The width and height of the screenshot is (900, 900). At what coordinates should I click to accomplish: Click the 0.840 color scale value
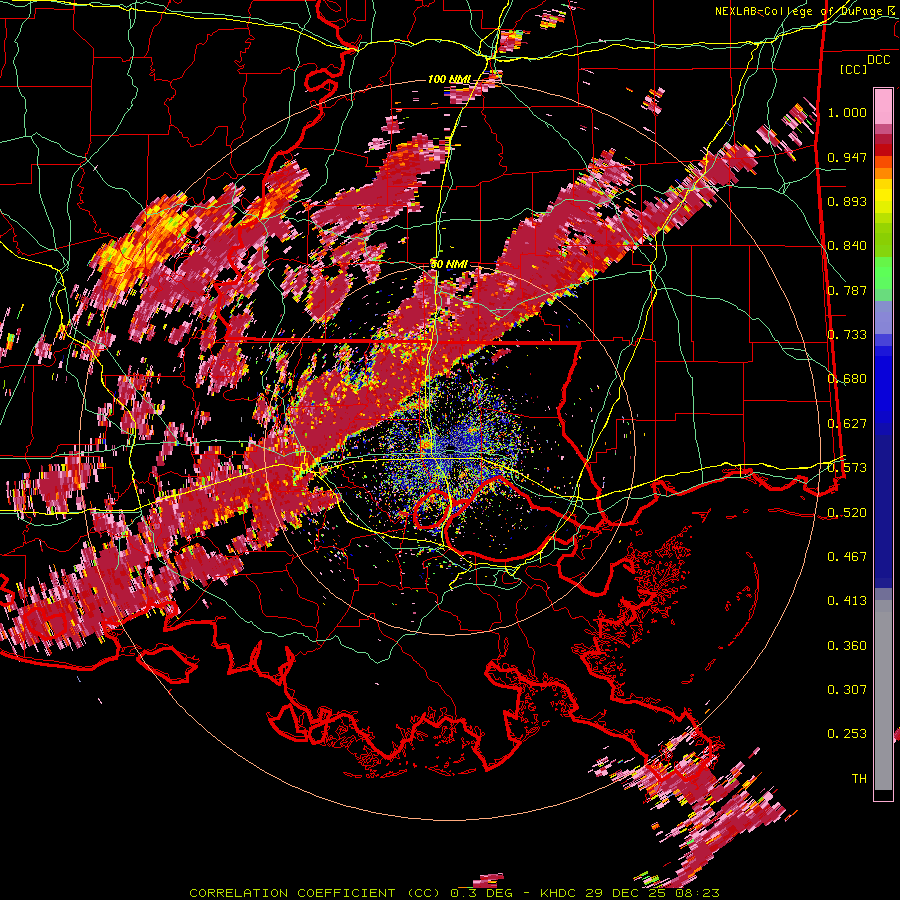pyautogui.click(x=847, y=246)
